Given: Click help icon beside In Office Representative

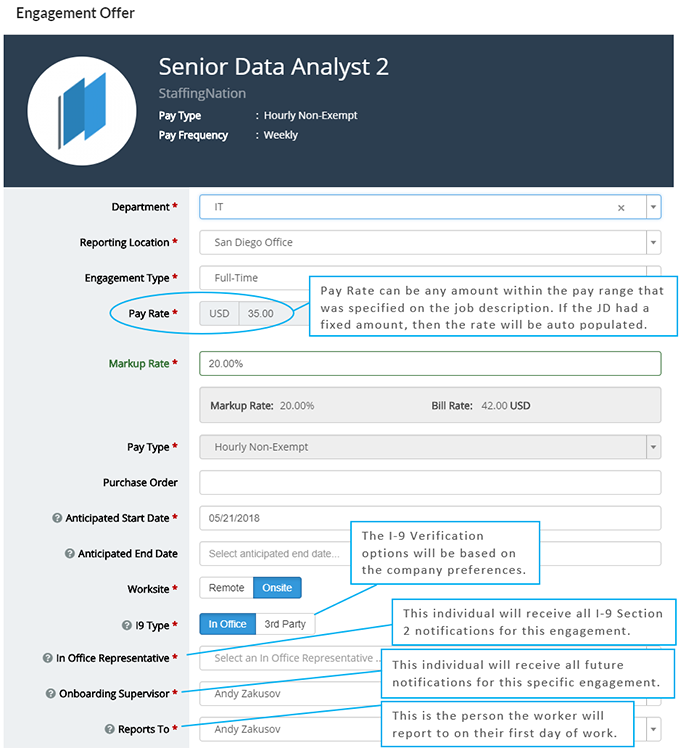Looking at the screenshot, I should coord(48,658).
